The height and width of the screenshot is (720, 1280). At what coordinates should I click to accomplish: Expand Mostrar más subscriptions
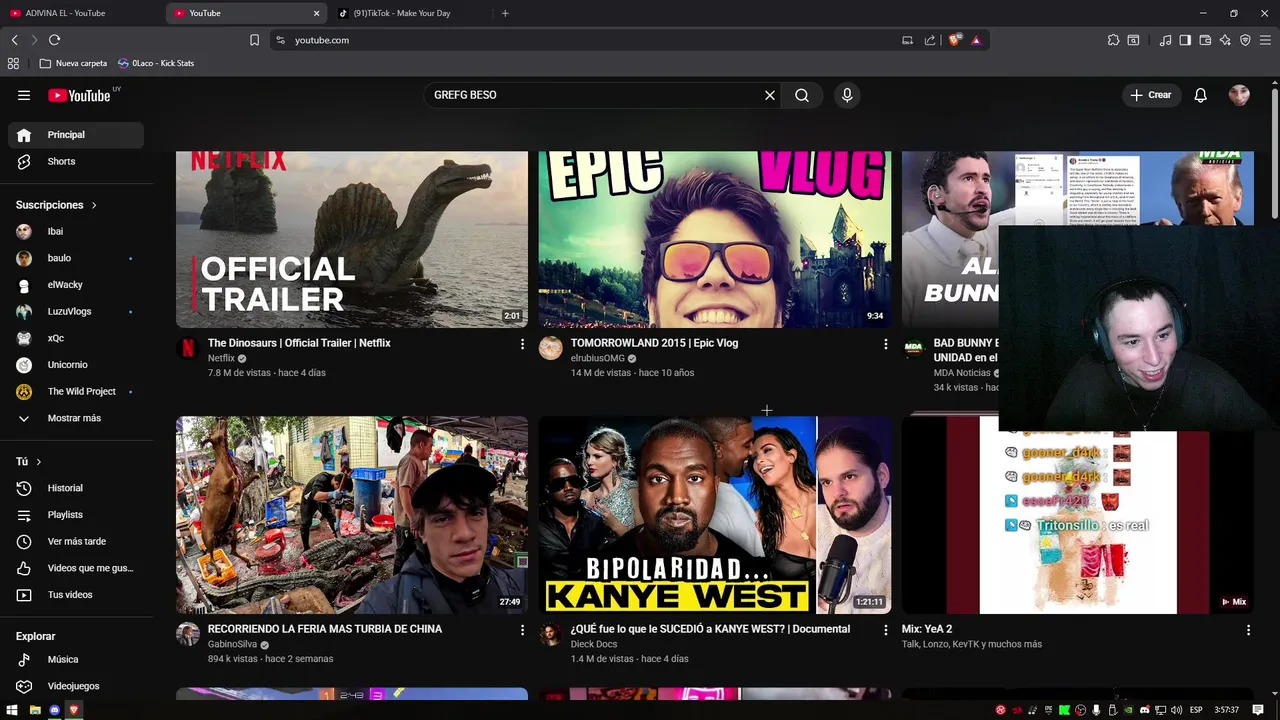tap(76, 418)
